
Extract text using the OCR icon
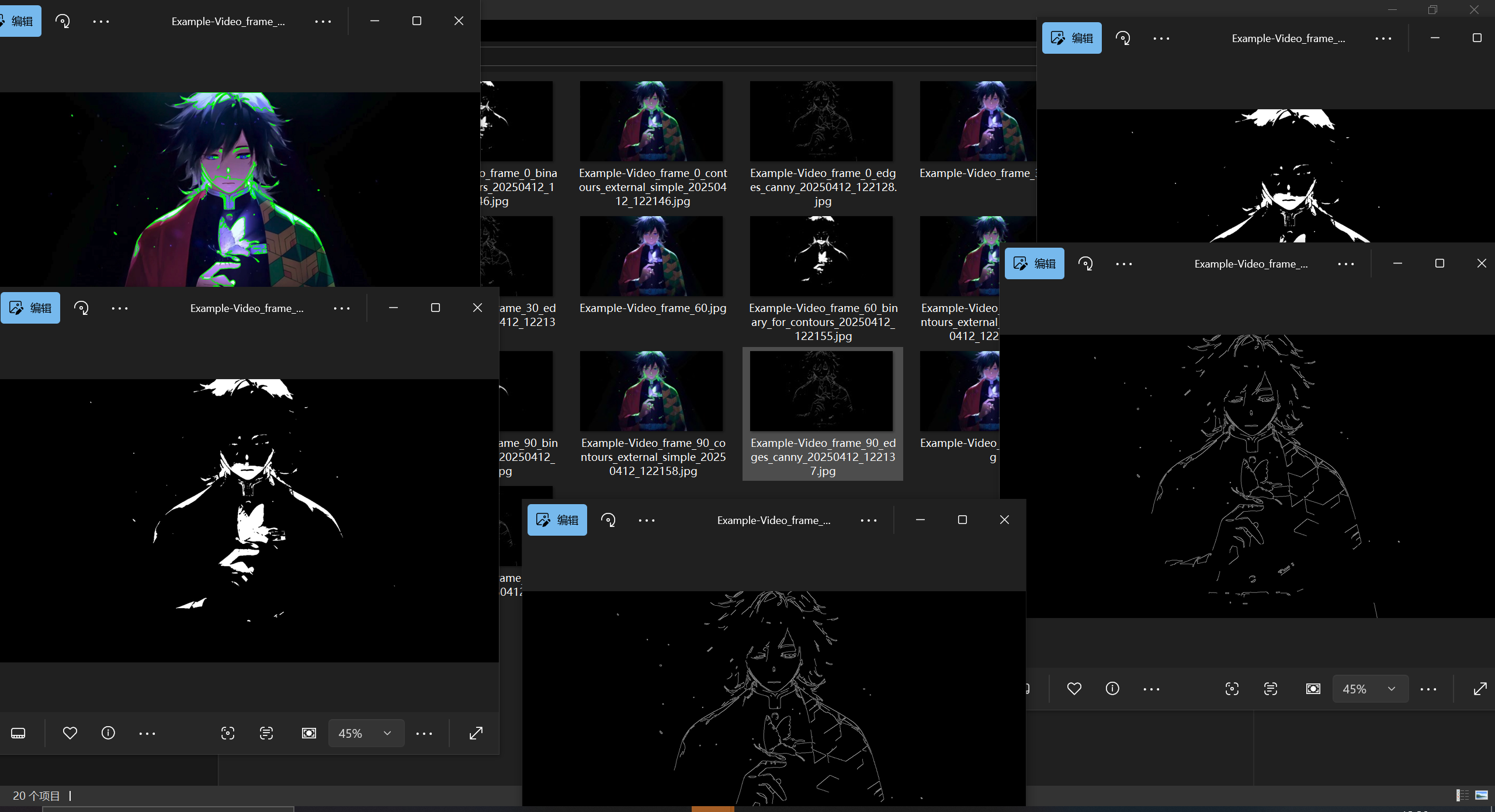(x=266, y=733)
